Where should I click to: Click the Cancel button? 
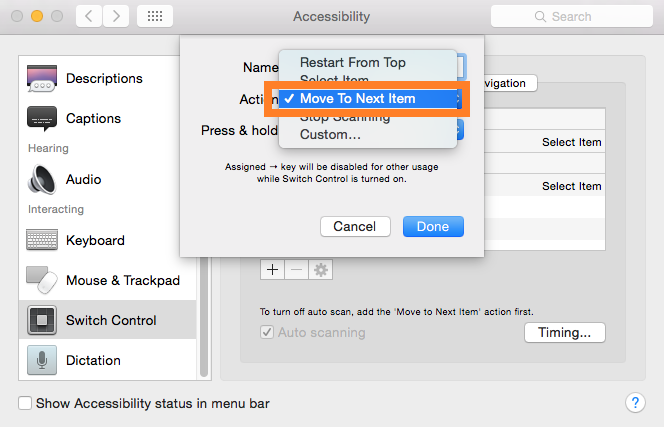(355, 227)
